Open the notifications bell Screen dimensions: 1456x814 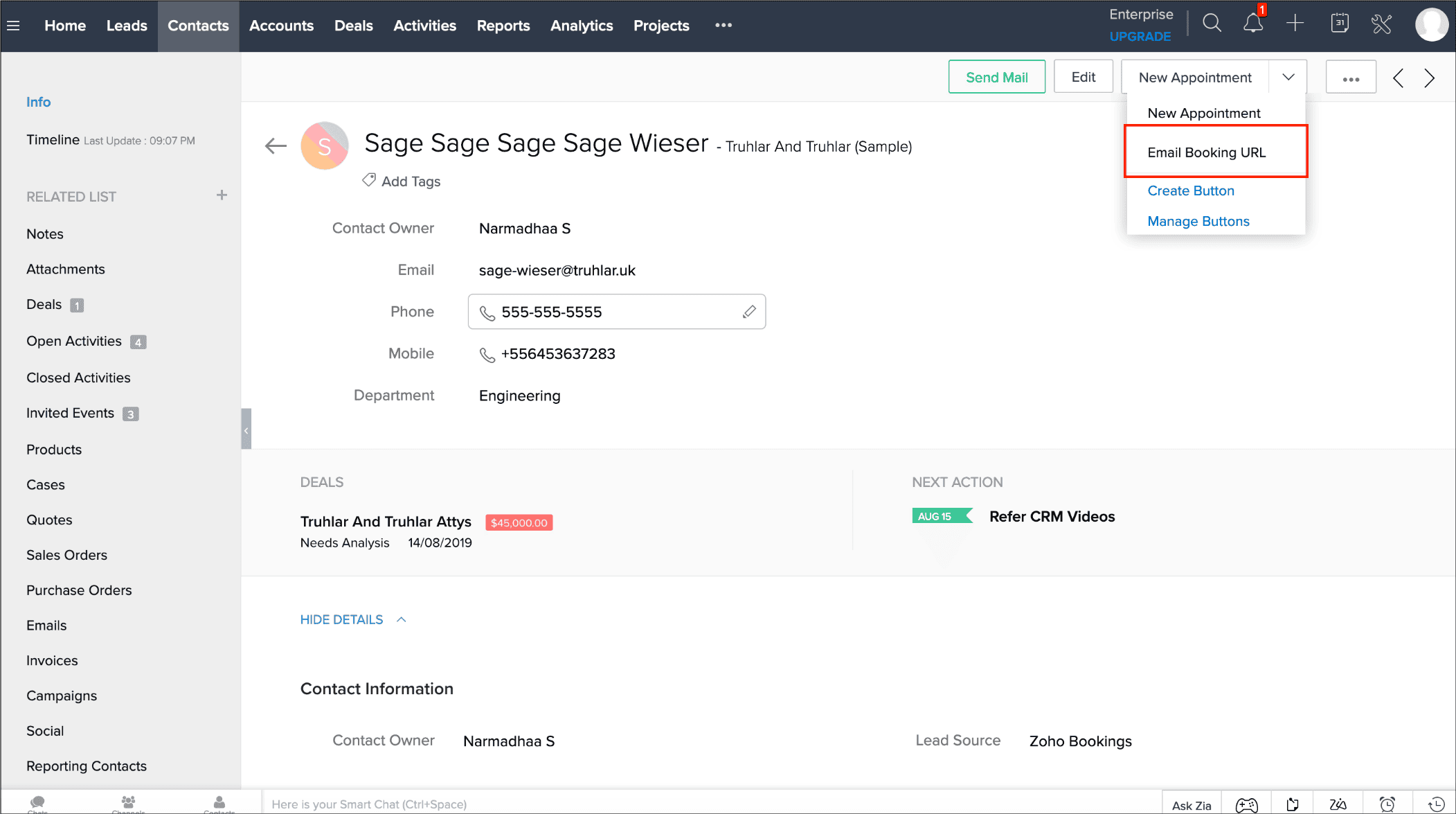pyautogui.click(x=1252, y=24)
